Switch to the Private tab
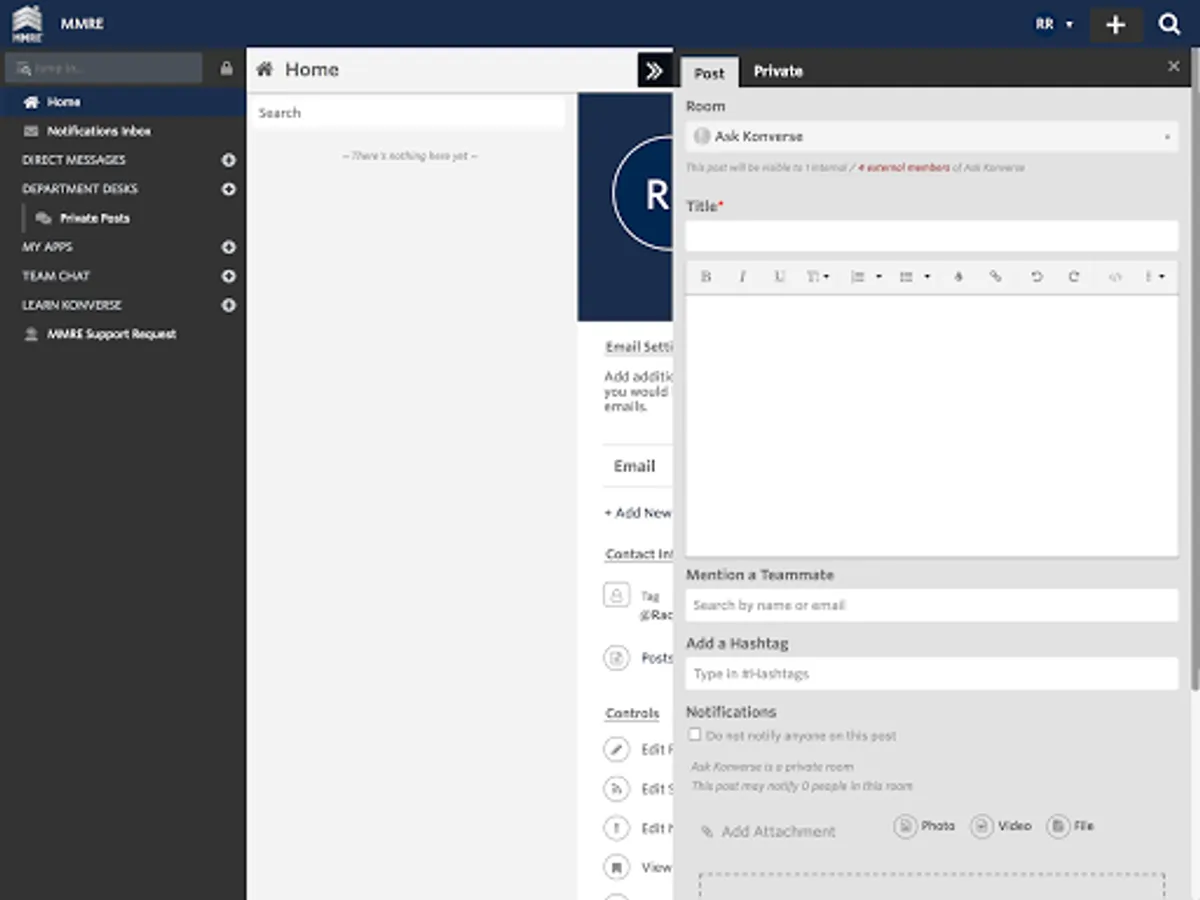Image resolution: width=1200 pixels, height=900 pixels. pyautogui.click(x=778, y=72)
